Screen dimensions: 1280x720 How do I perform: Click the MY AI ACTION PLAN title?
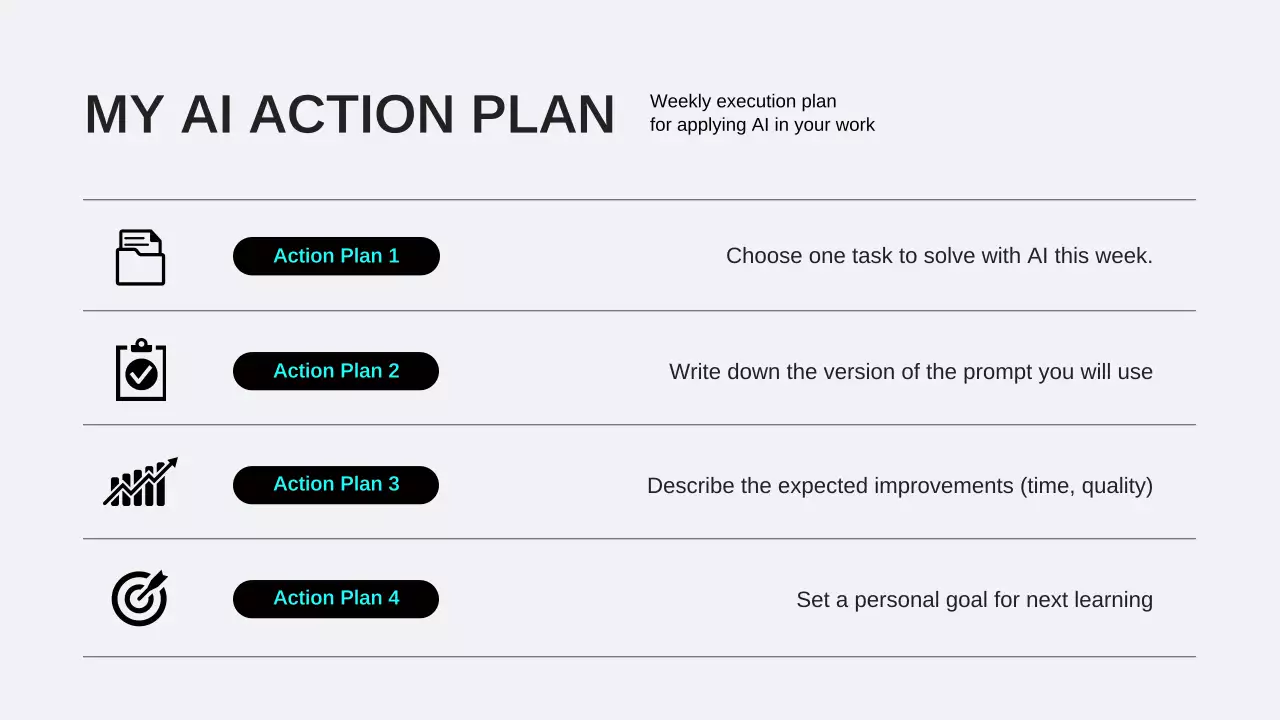[x=349, y=114]
